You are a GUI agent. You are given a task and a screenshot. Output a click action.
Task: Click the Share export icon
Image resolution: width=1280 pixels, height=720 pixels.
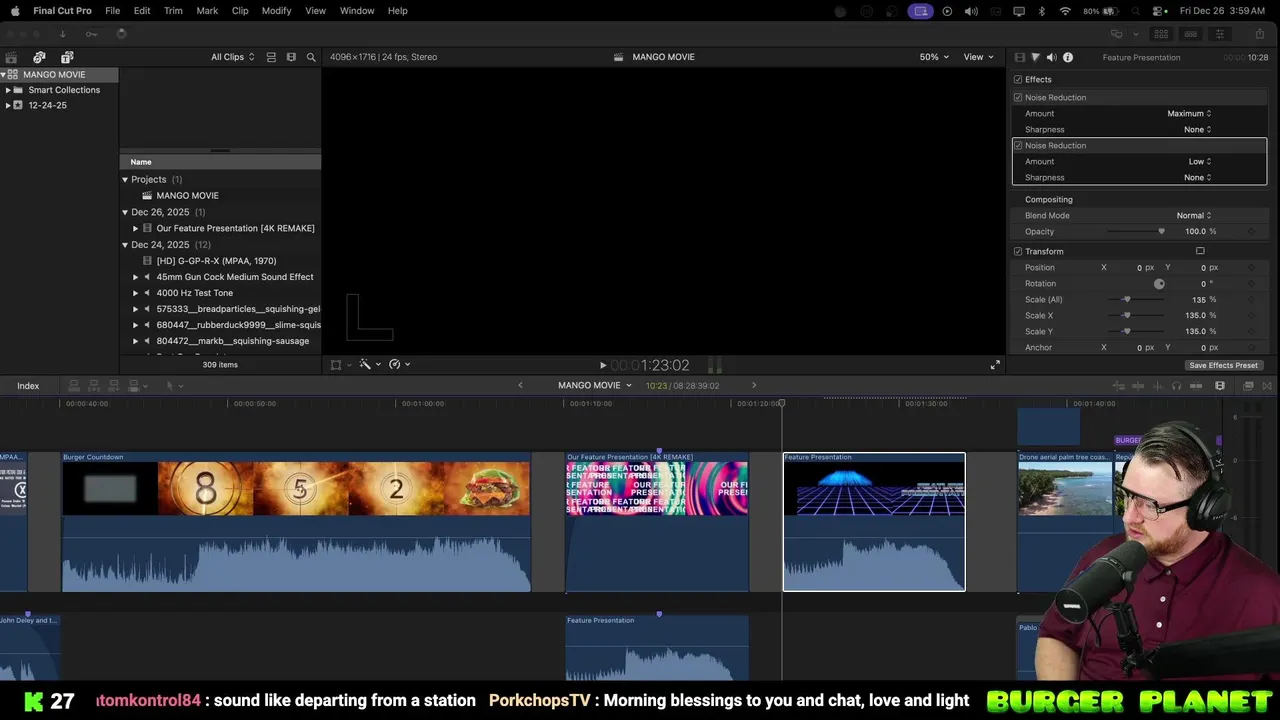coord(1259,34)
